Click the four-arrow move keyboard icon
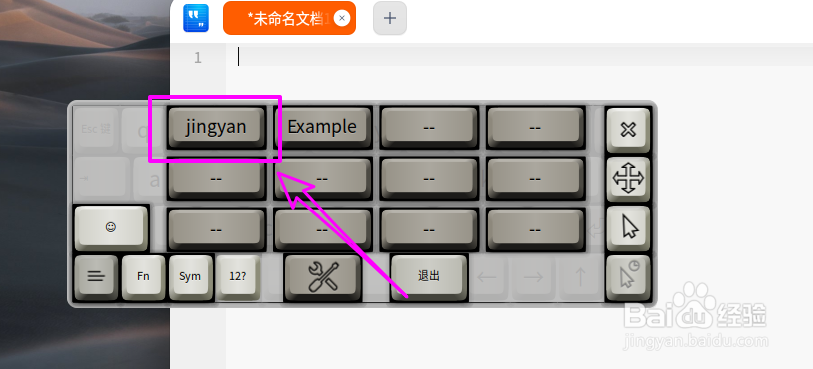This screenshot has height=369, width=813. click(628, 178)
